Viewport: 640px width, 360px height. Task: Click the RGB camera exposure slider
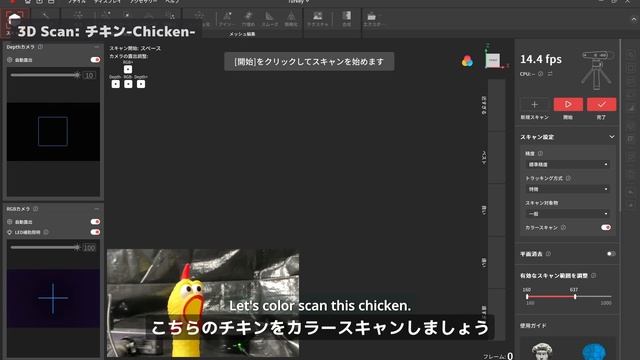click(x=45, y=247)
